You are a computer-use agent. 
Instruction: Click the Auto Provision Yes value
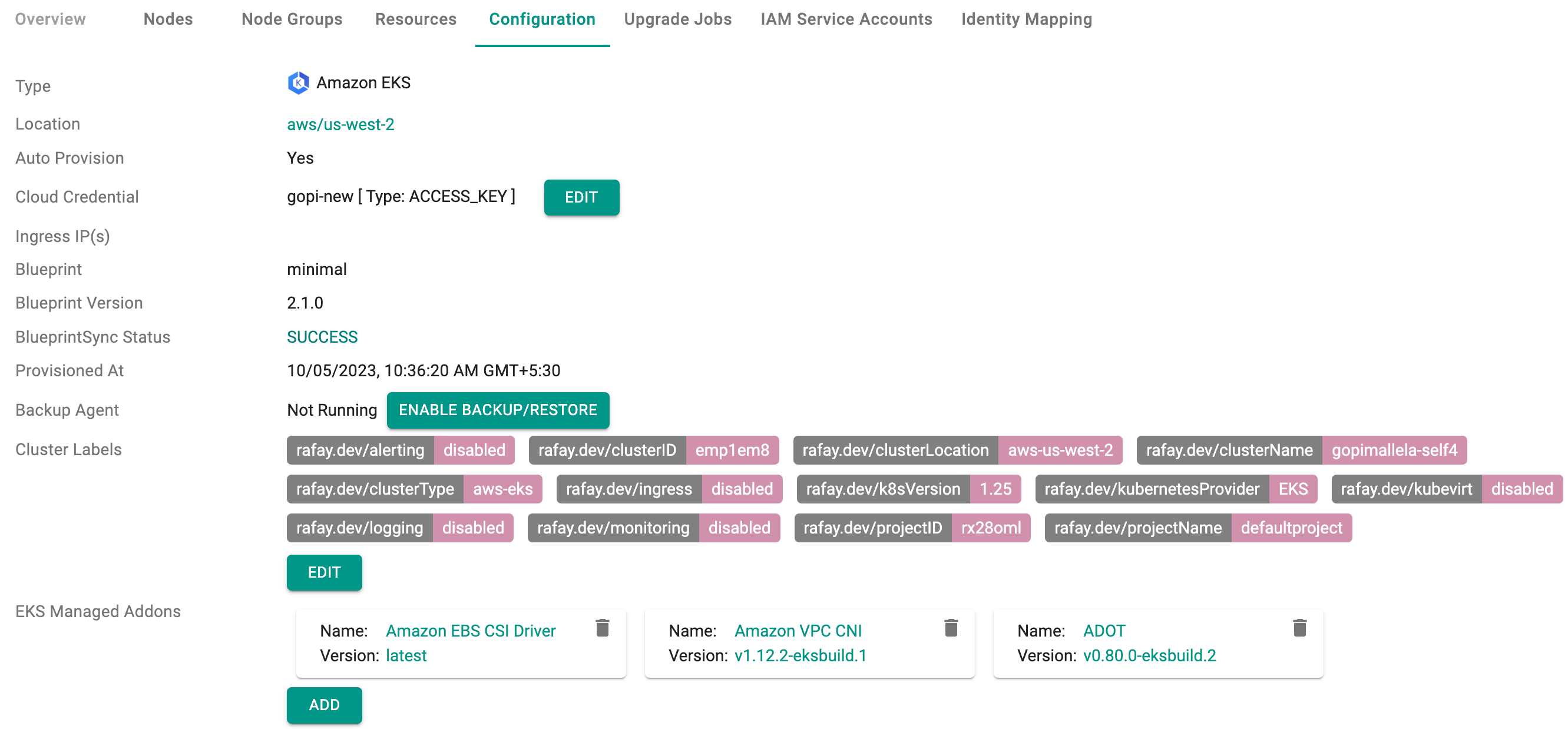[x=300, y=158]
